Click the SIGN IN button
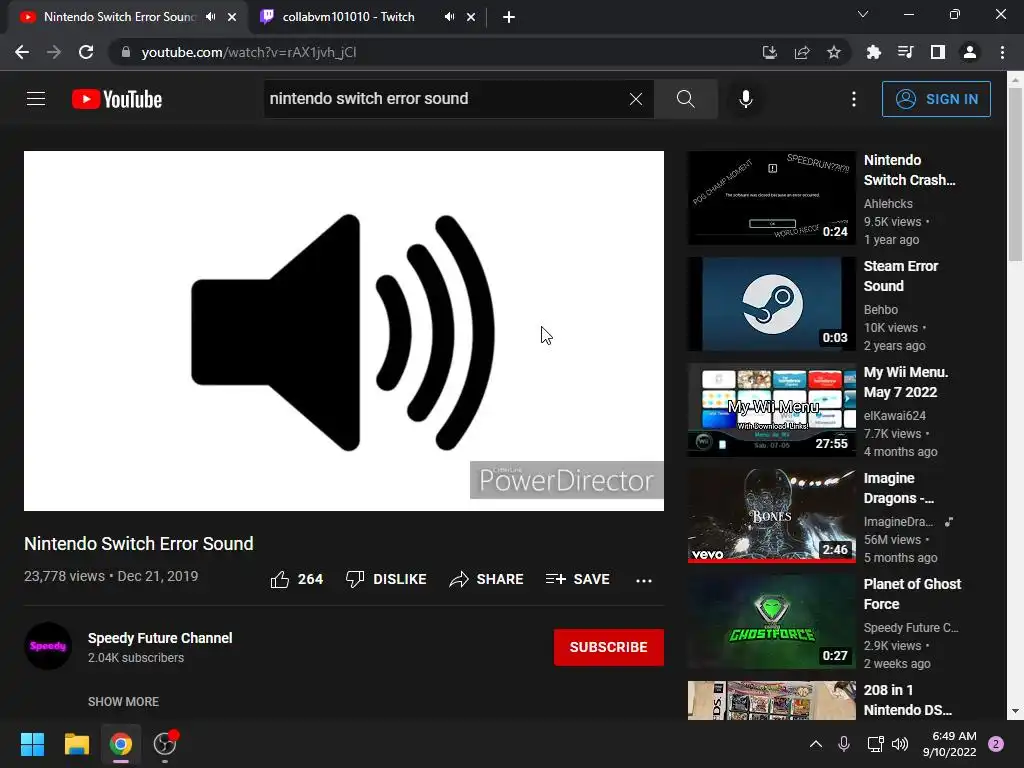This screenshot has height=768, width=1024. 936,99
